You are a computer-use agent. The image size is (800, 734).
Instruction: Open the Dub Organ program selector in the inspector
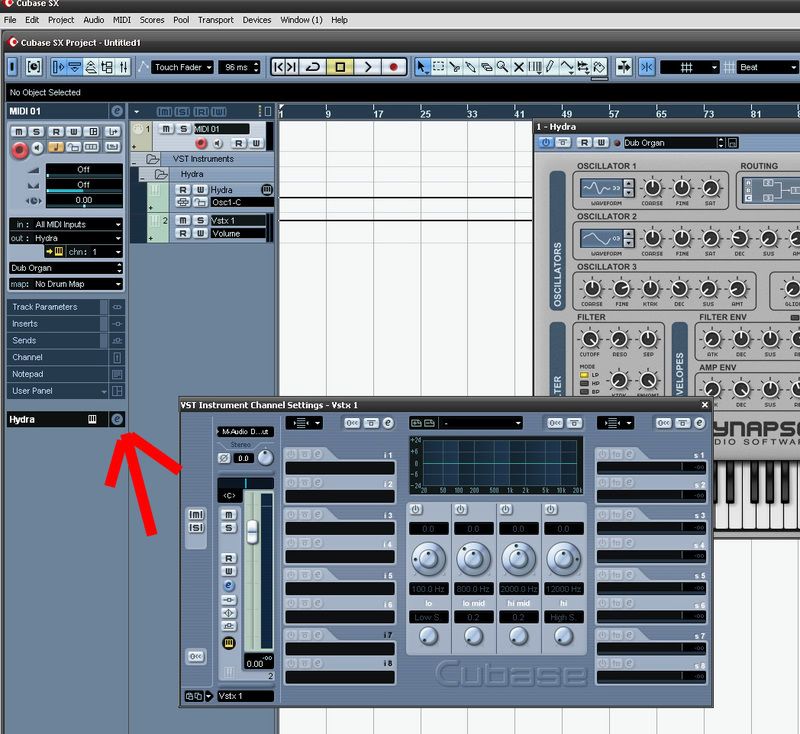[66, 268]
